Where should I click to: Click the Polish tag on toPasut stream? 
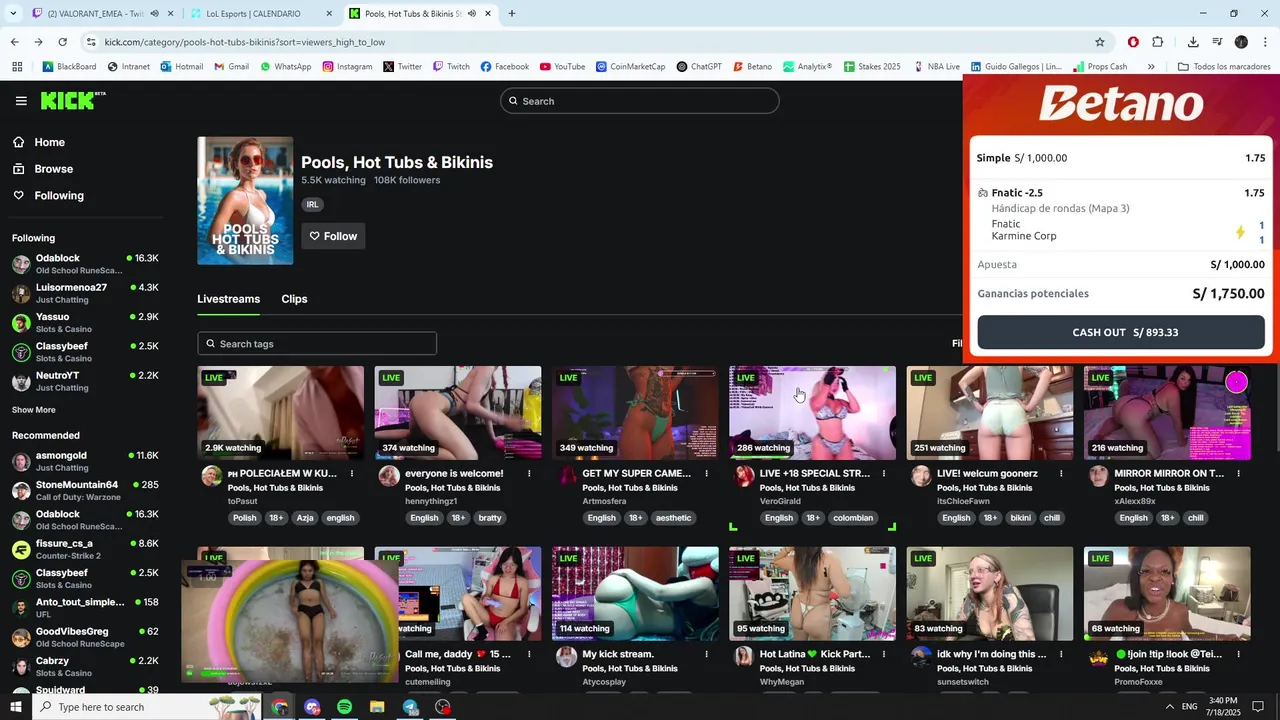click(x=245, y=518)
